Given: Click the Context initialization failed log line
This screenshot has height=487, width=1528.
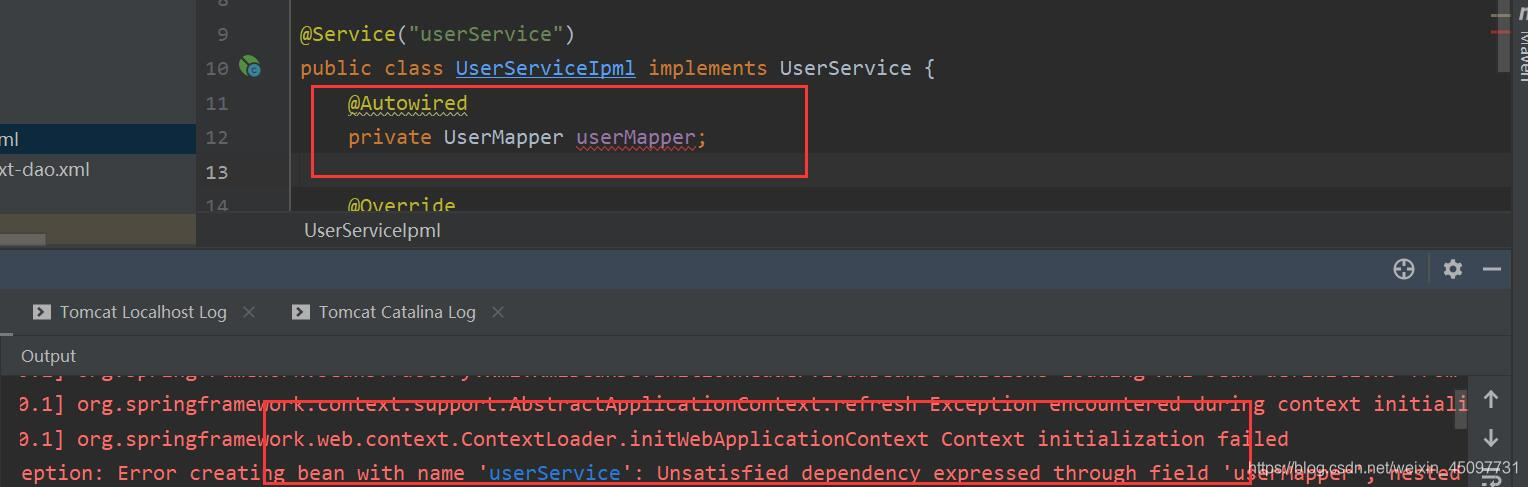Looking at the screenshot, I should (x=654, y=439).
